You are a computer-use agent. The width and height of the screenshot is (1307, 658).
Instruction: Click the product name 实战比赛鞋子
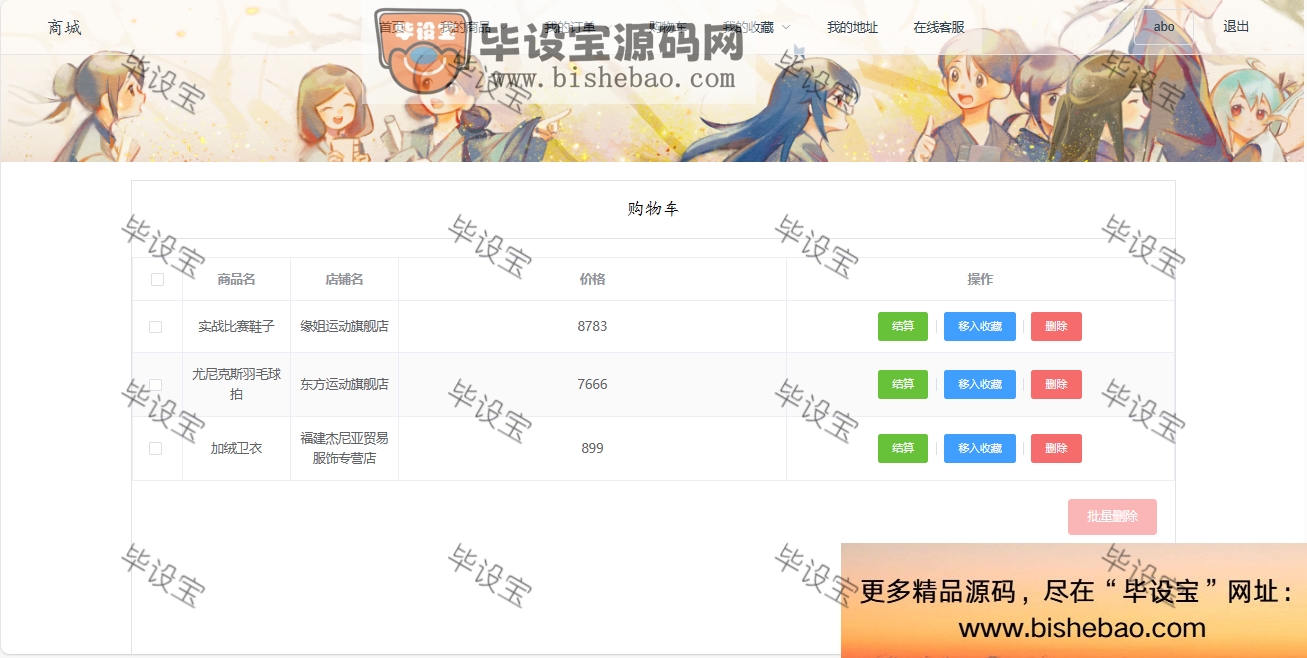coord(236,327)
